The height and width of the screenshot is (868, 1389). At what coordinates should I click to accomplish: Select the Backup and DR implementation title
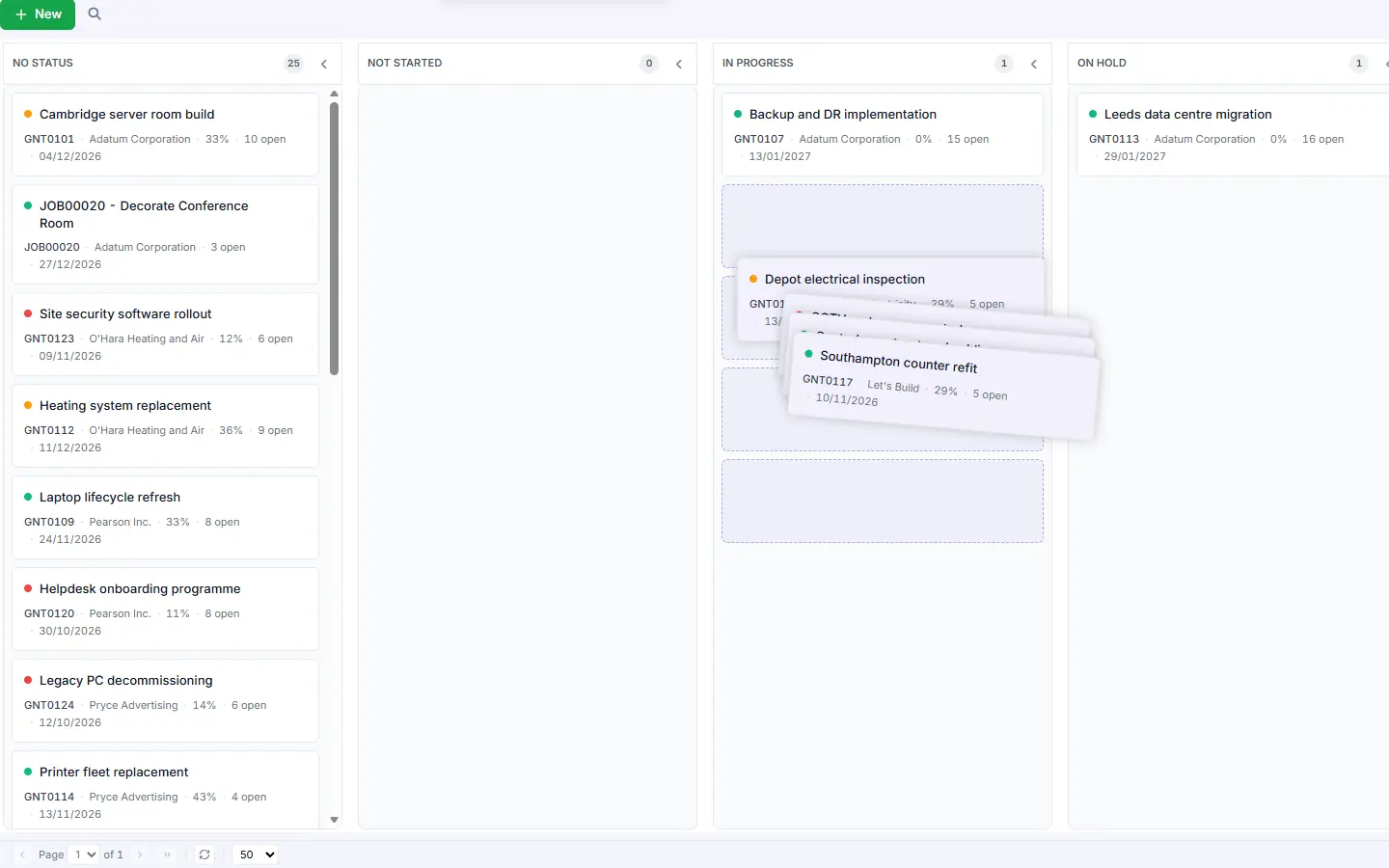click(843, 115)
